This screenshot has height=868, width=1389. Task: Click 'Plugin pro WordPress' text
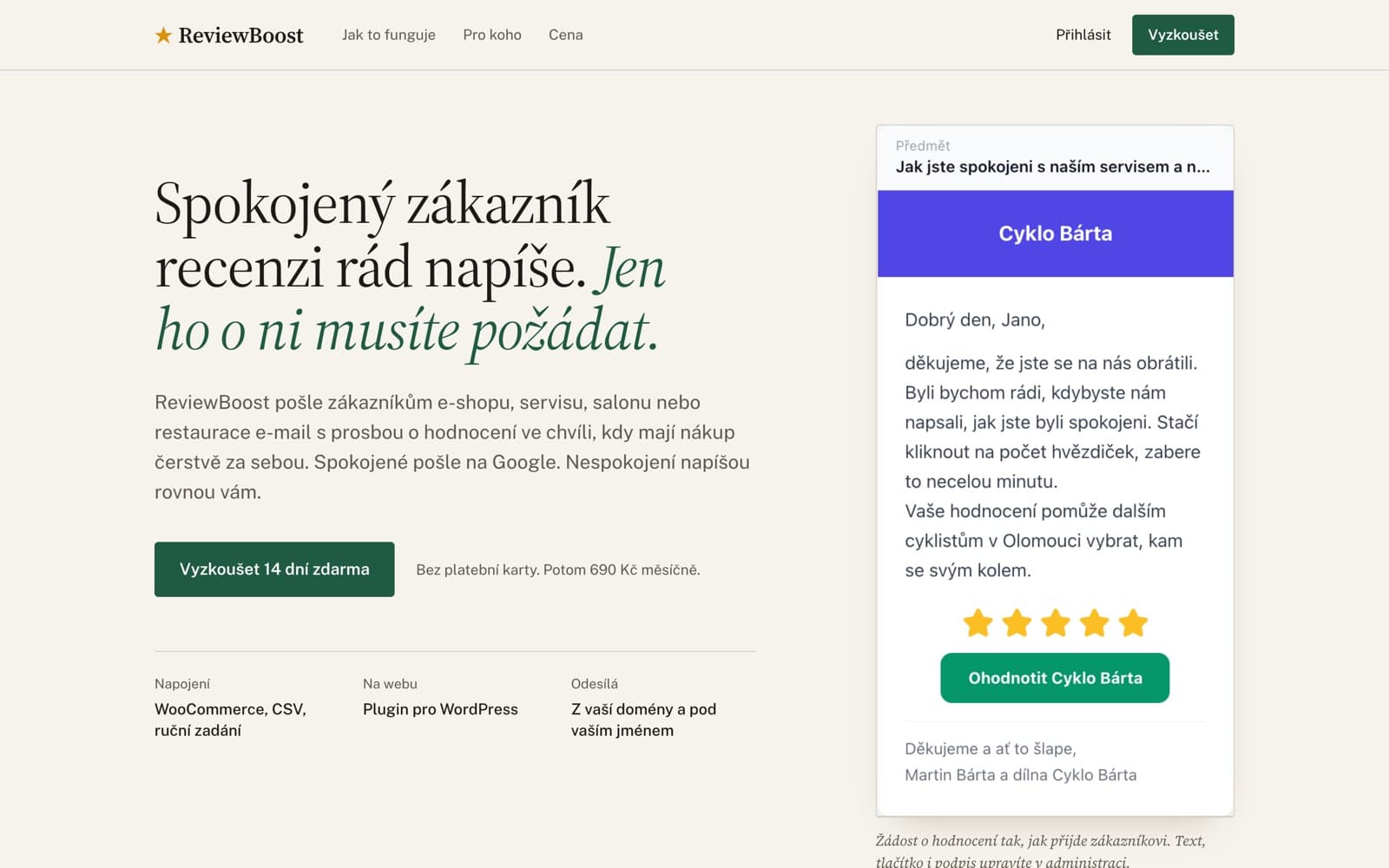[440, 709]
